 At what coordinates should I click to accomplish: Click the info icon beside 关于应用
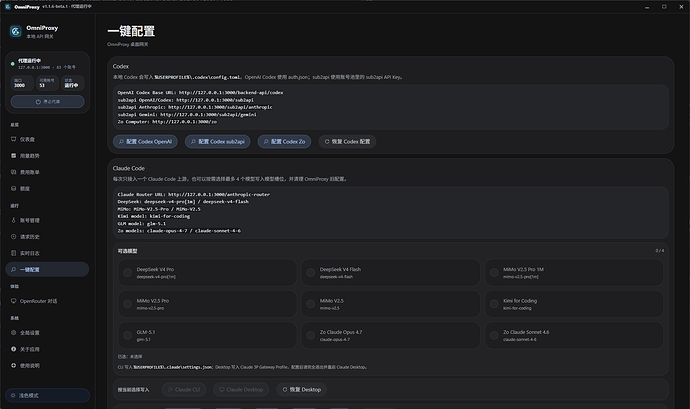tap(14, 349)
